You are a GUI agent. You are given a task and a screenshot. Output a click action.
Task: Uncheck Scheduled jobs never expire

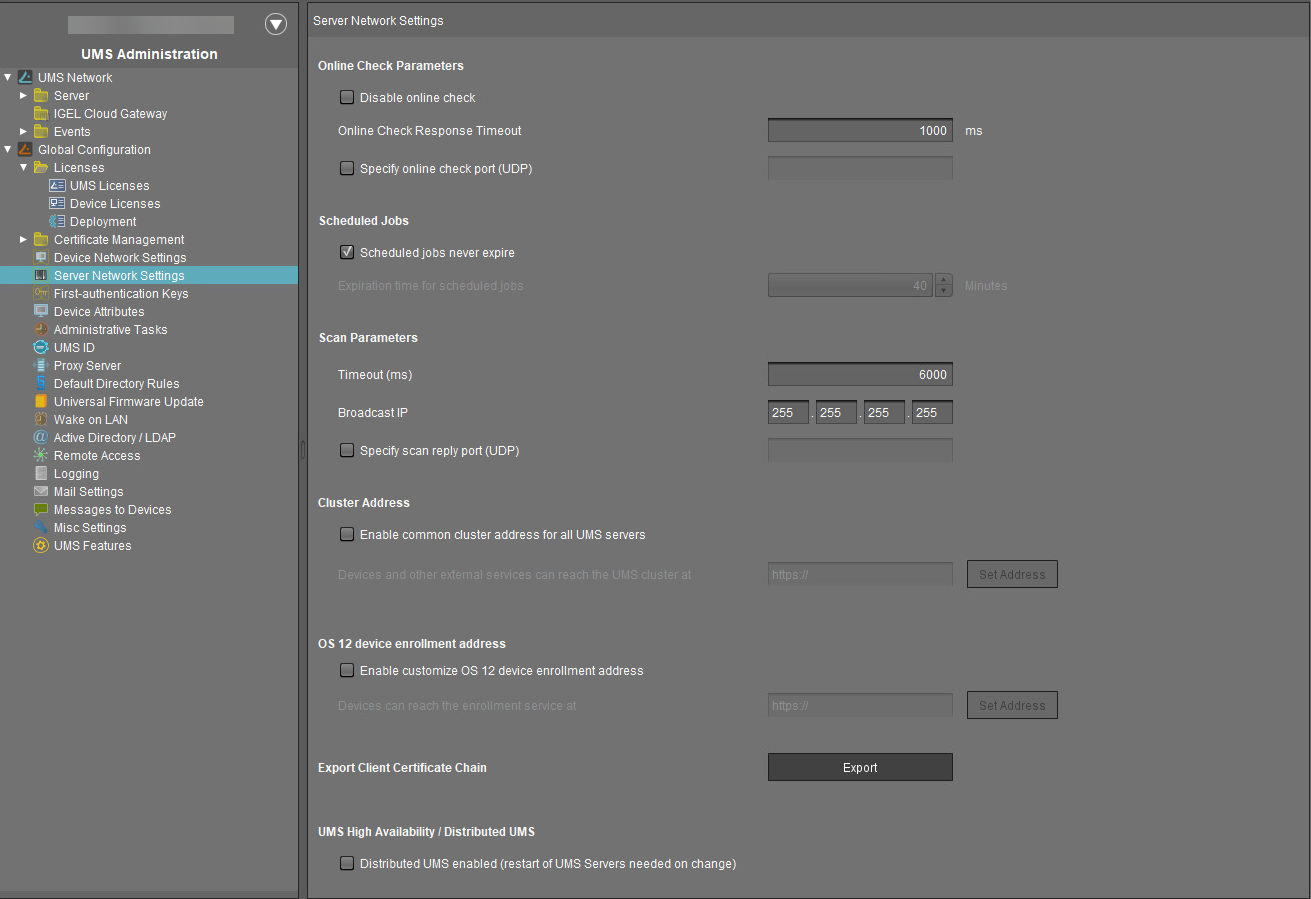pos(346,252)
